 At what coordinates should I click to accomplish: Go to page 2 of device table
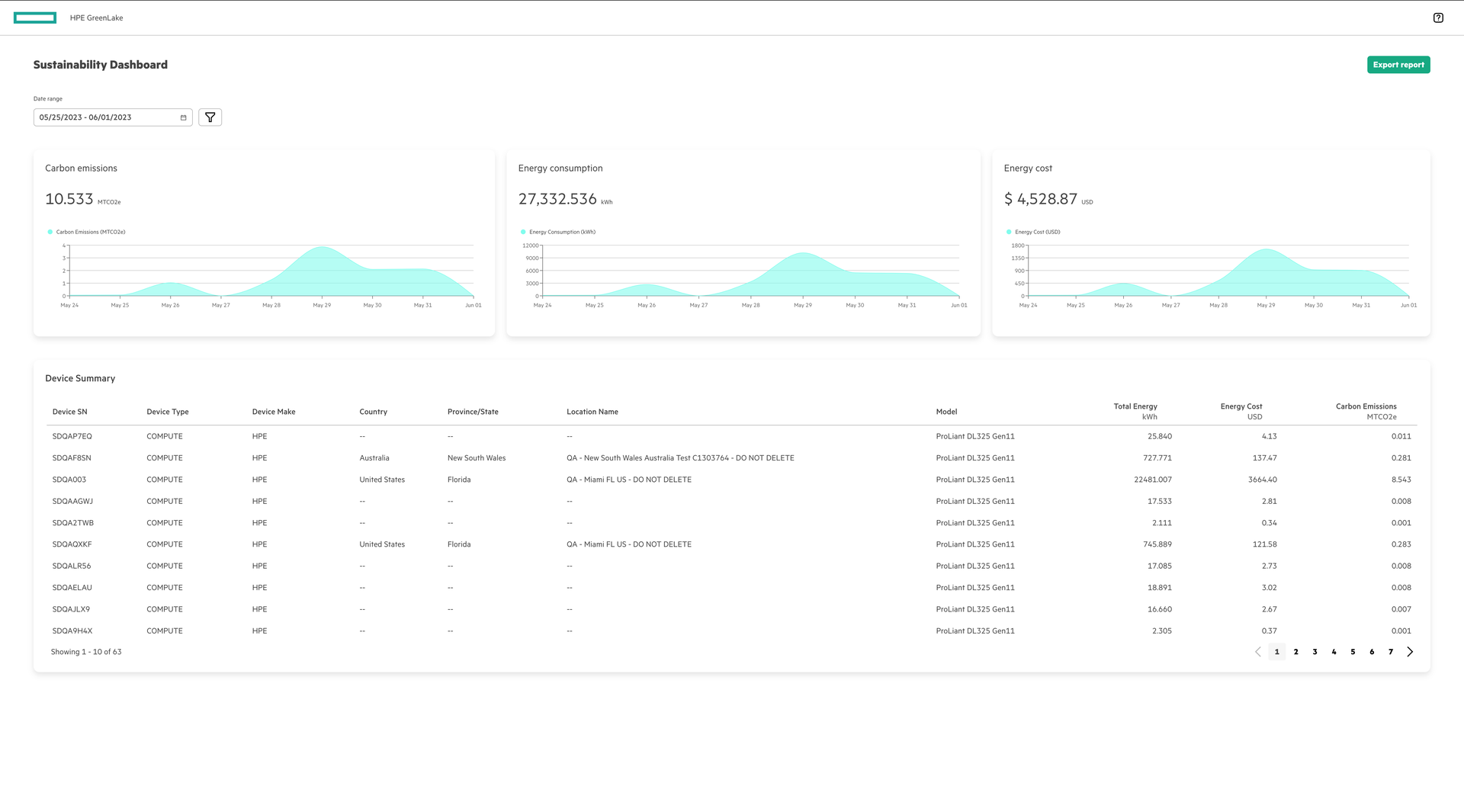pyautogui.click(x=1295, y=652)
